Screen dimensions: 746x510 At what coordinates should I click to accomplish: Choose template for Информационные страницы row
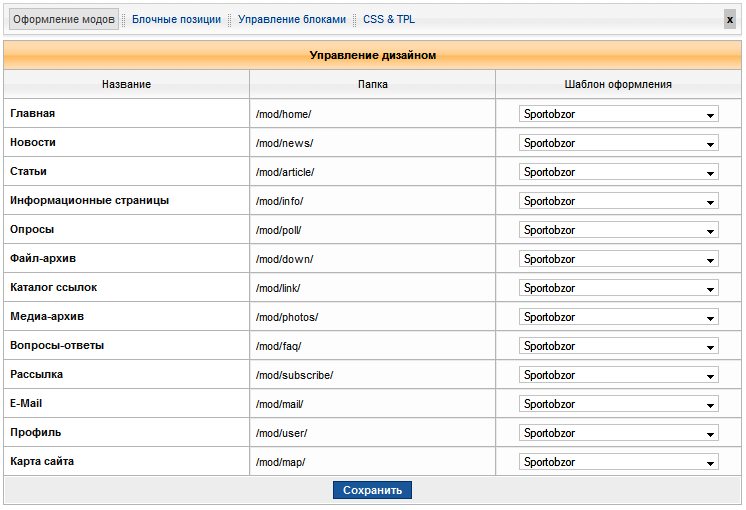tap(618, 201)
